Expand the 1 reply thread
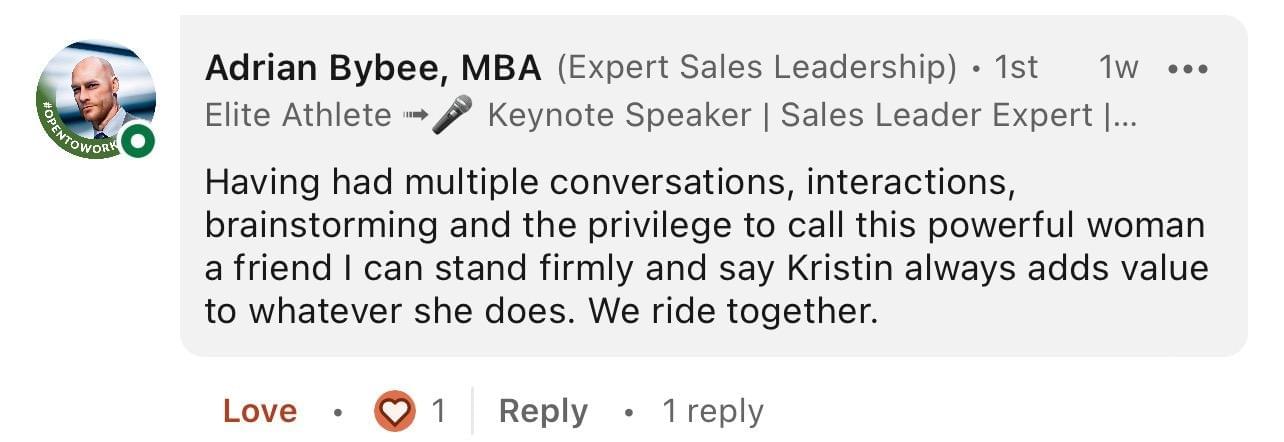Viewport: 1284px width, 442px height. (712, 411)
